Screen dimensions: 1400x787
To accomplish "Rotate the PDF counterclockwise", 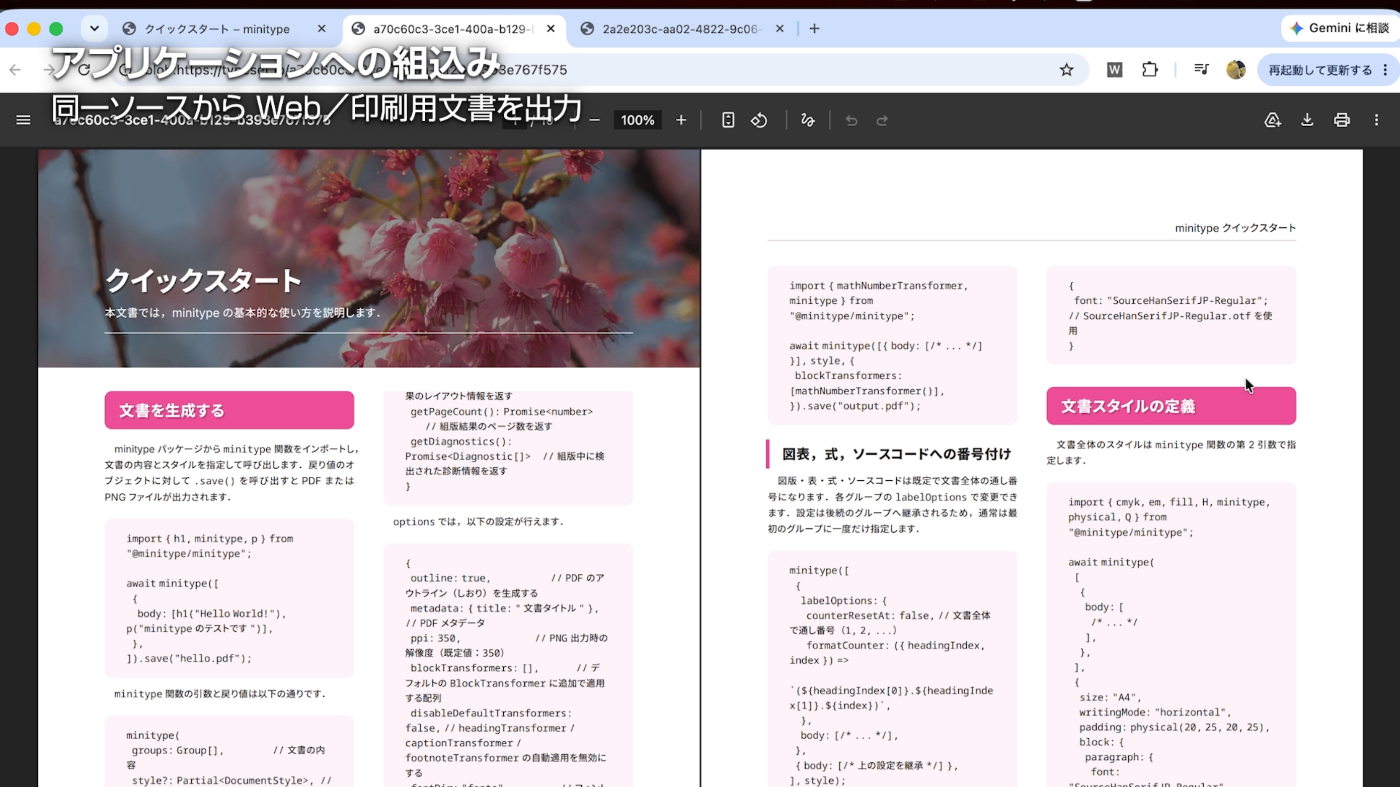I will tap(759, 120).
